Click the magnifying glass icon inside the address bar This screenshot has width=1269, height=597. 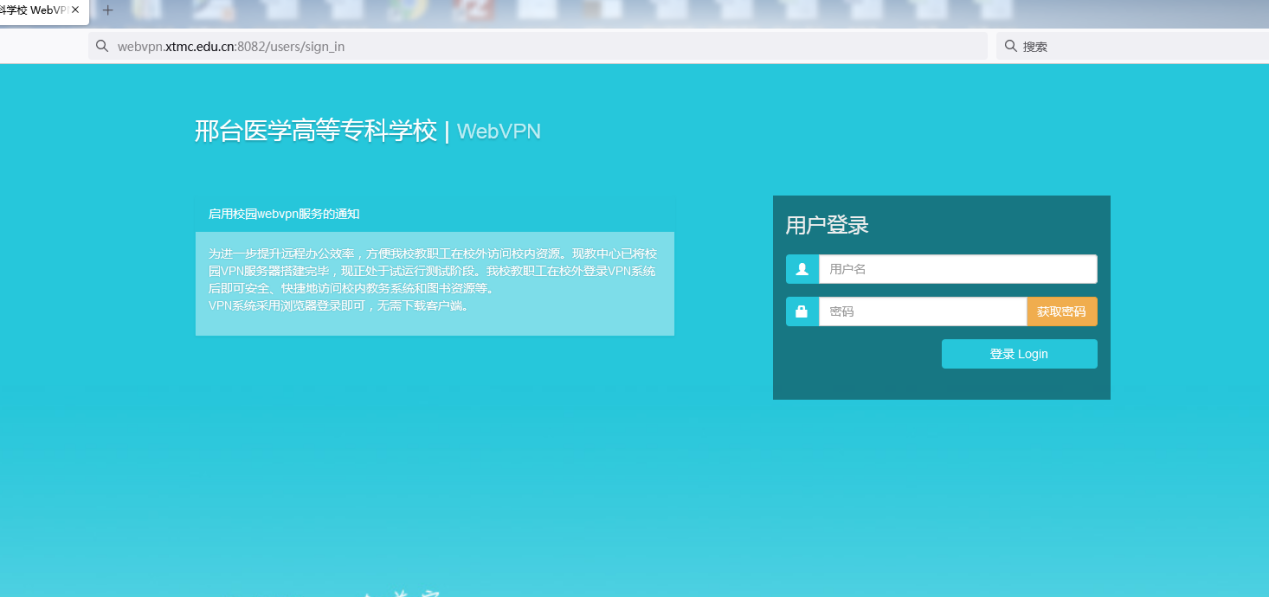[101, 45]
